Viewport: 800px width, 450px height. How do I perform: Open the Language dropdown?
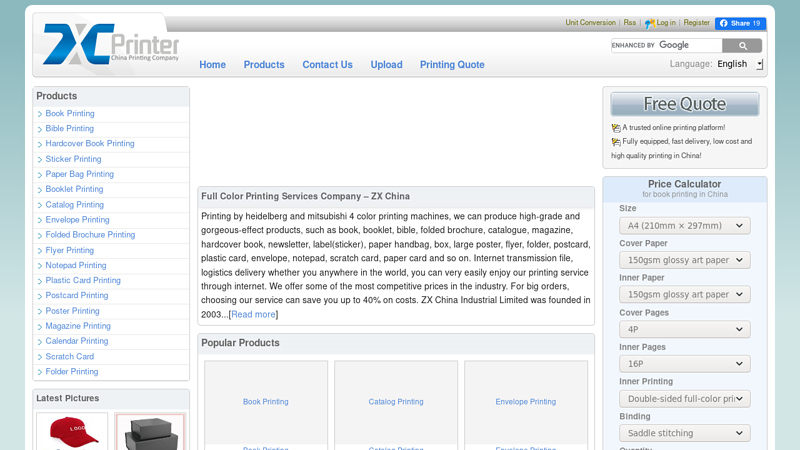739,64
